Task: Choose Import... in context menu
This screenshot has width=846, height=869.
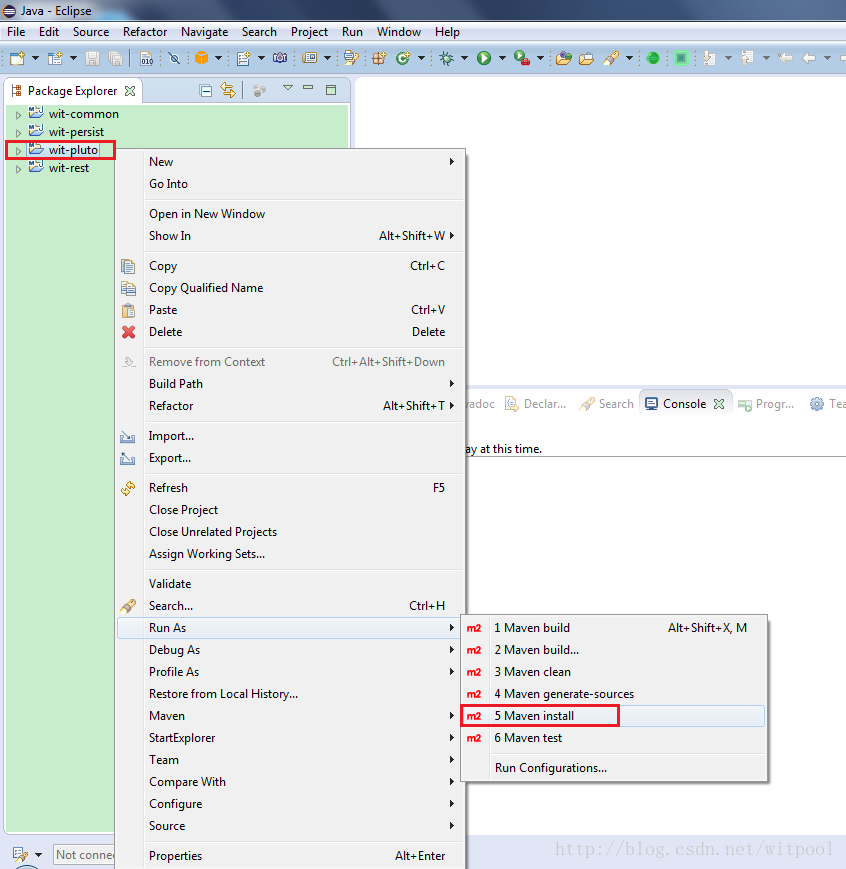Action: pos(290,436)
